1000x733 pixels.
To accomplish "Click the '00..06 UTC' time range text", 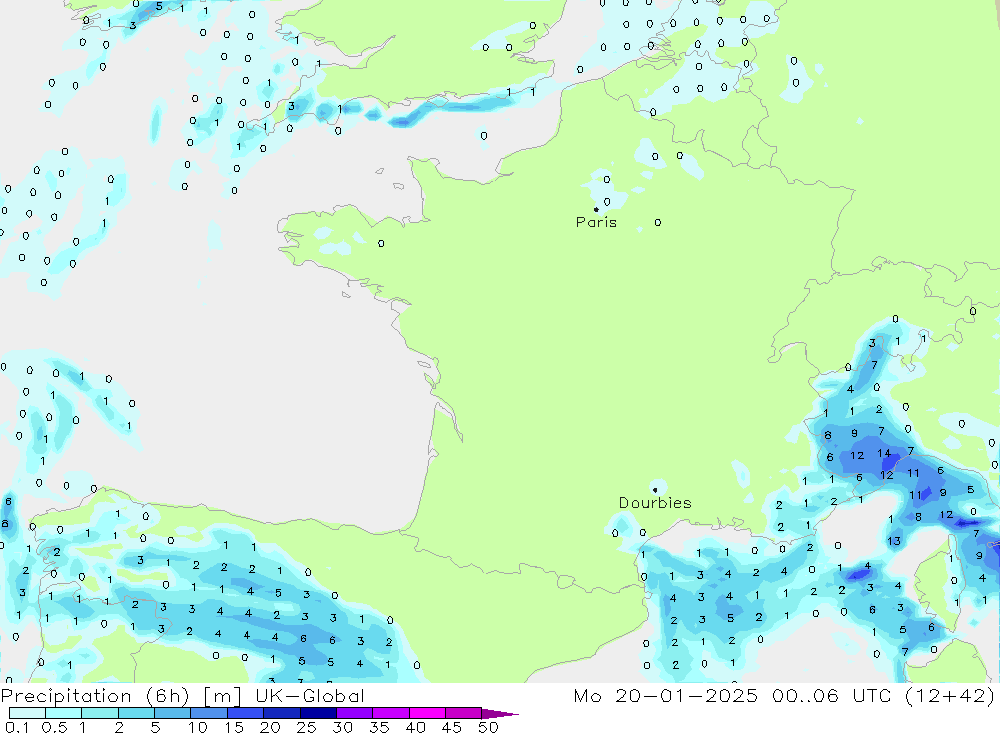I will click(x=831, y=696).
